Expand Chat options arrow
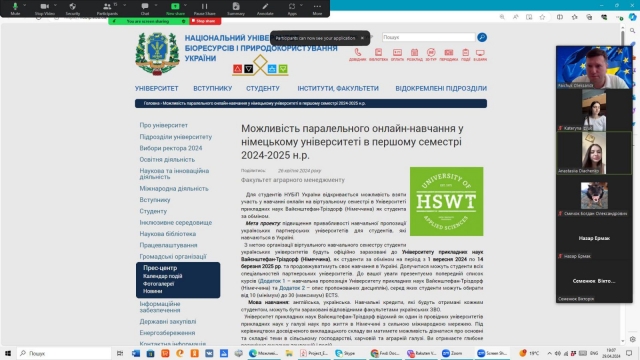The width and height of the screenshot is (640, 360). 156,5
